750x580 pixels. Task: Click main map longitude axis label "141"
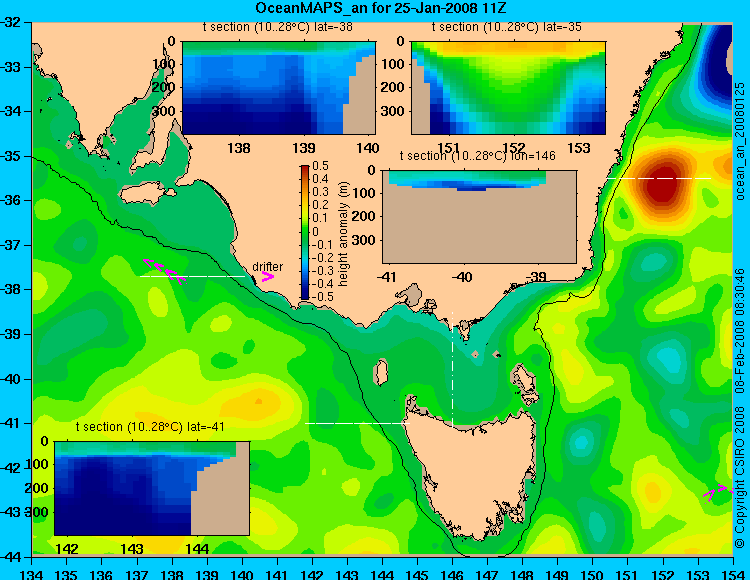tap(277, 574)
